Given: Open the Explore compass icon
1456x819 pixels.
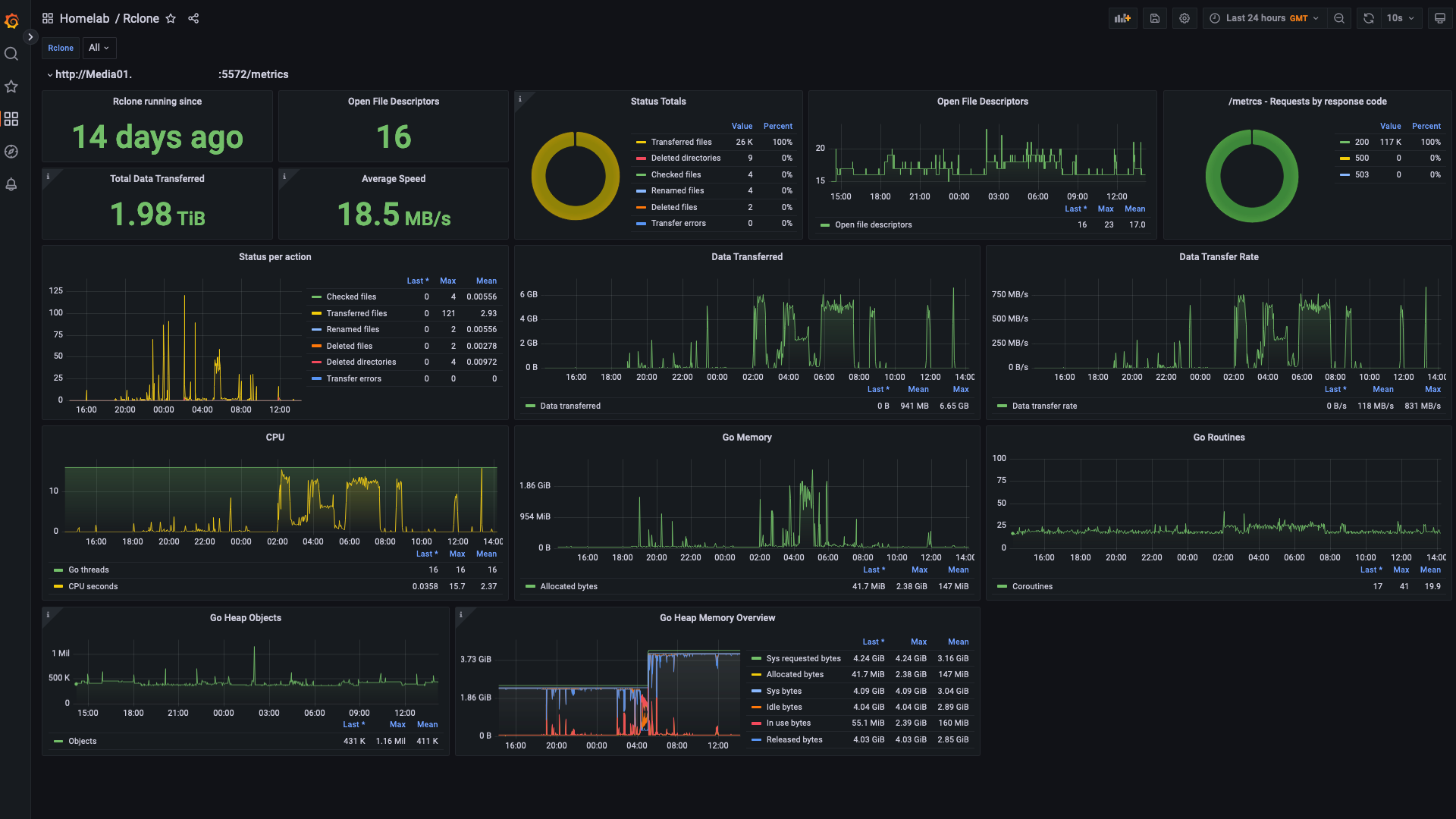Looking at the screenshot, I should [11, 152].
